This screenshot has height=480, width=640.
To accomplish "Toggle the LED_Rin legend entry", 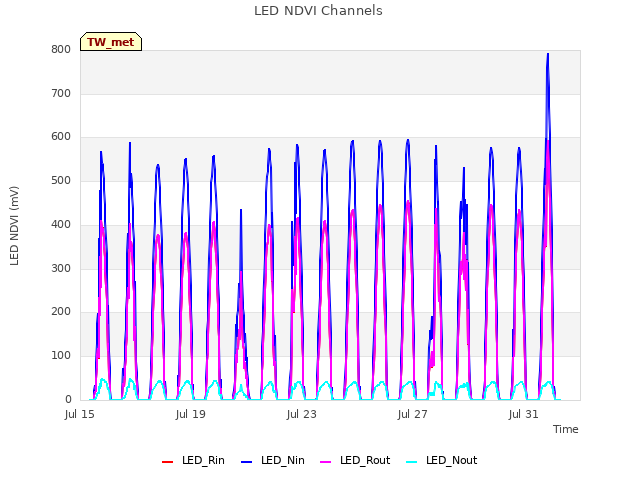I will coord(193,460).
